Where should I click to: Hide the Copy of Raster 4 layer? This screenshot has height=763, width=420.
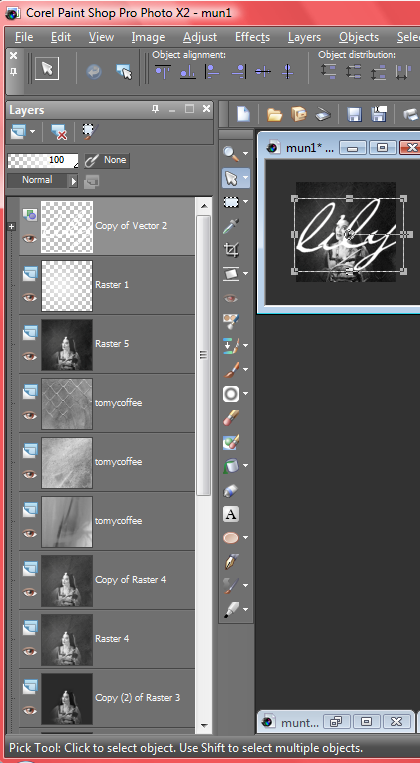[30, 592]
